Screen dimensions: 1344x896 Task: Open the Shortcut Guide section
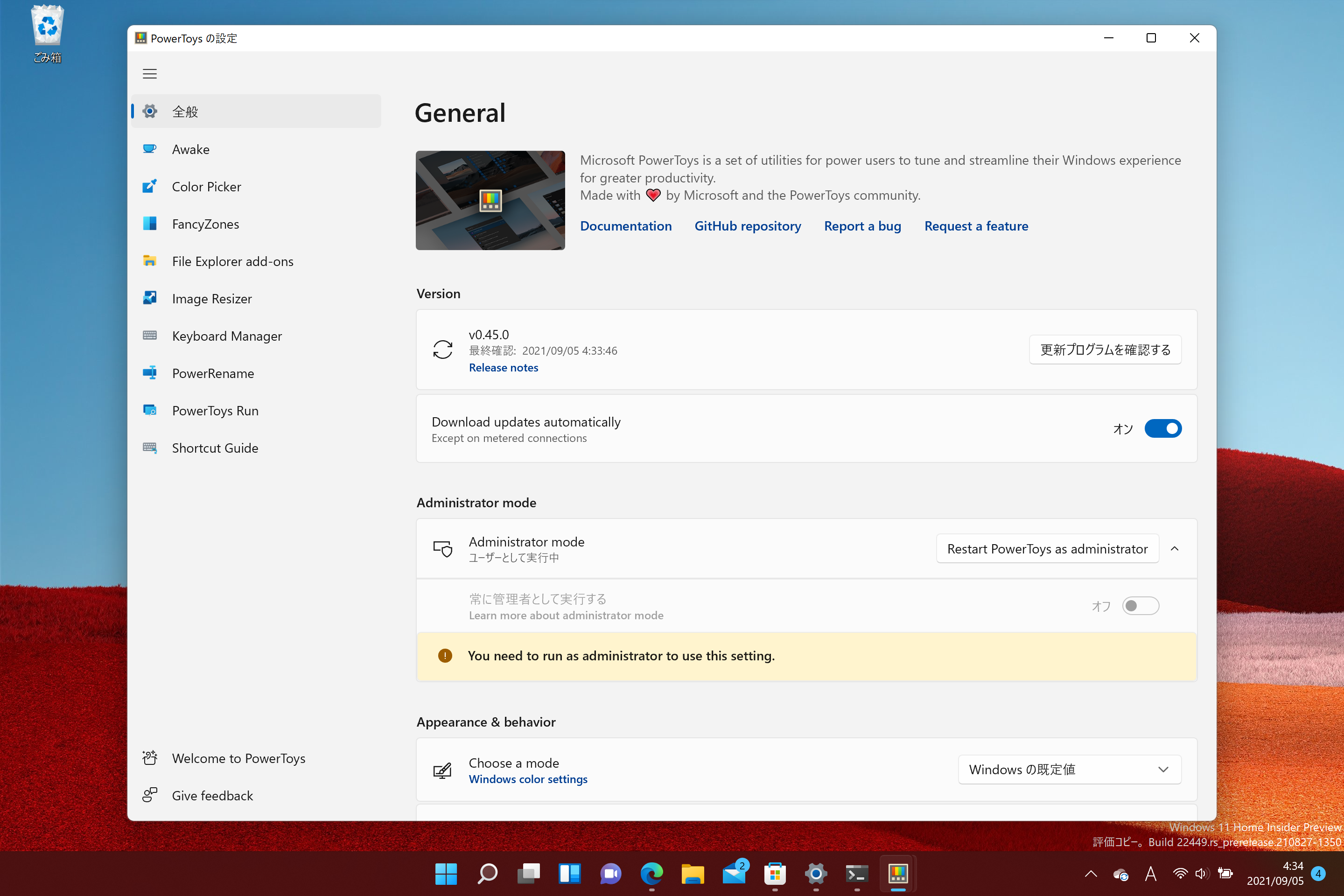click(x=215, y=448)
